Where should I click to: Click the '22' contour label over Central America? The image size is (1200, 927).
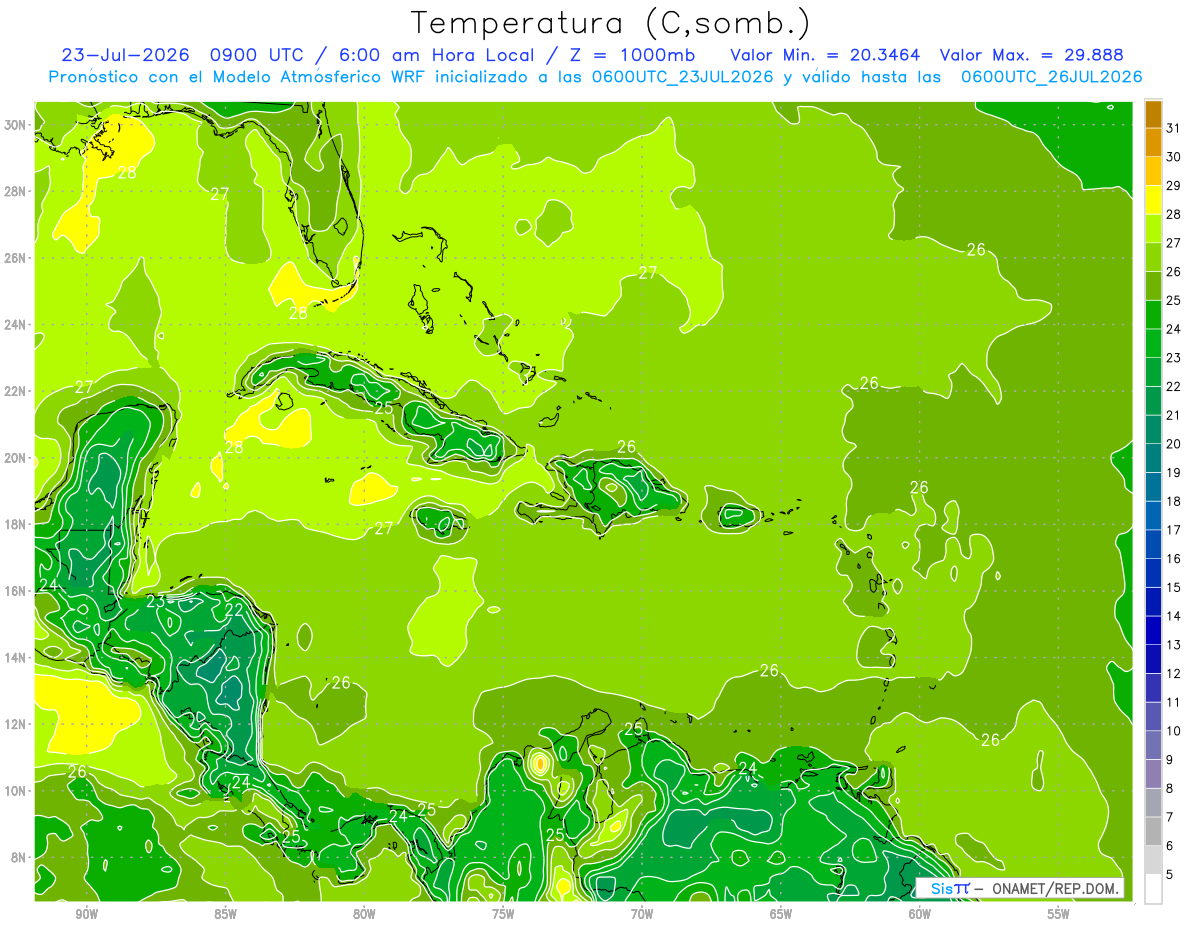tap(234, 610)
